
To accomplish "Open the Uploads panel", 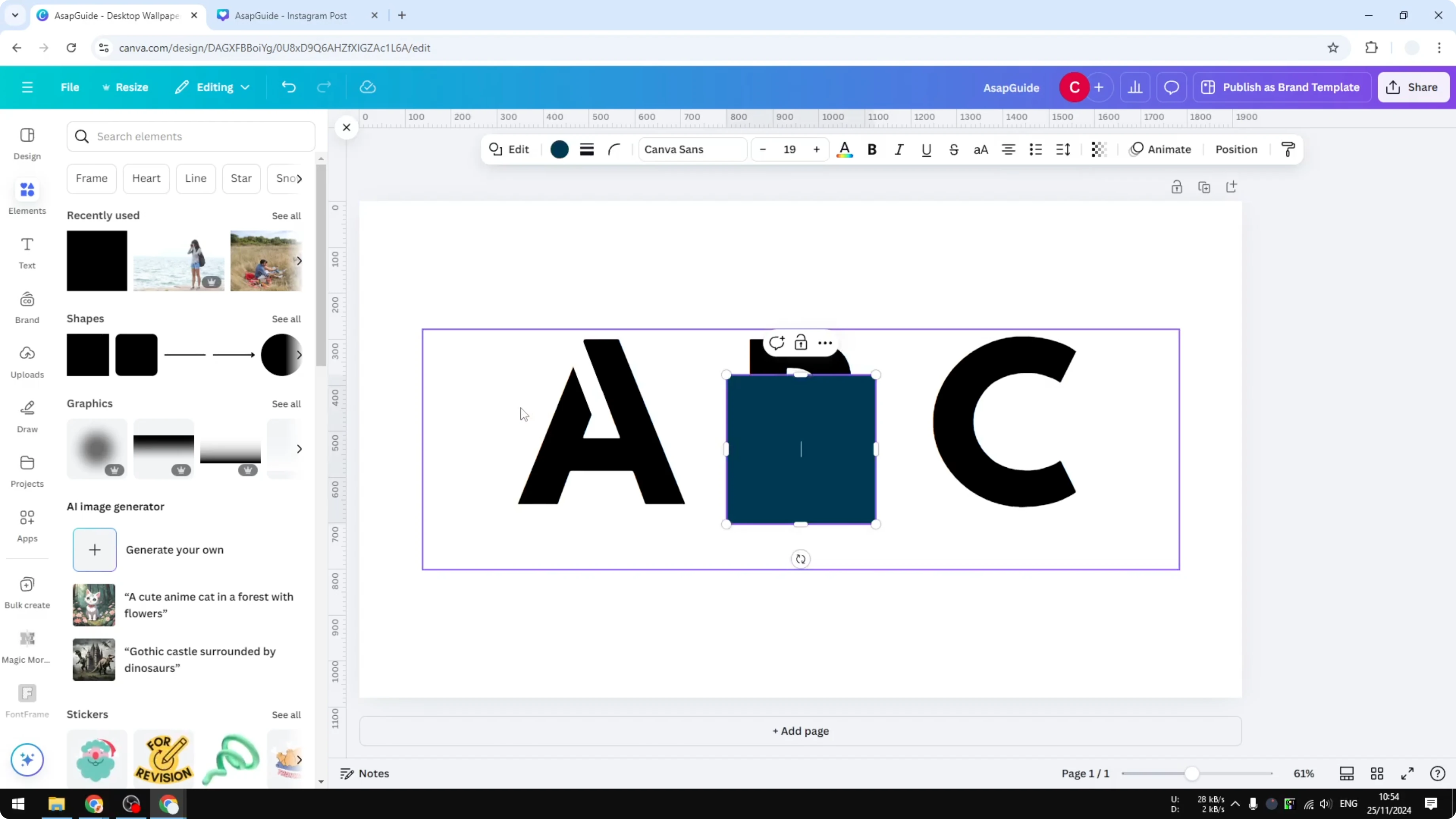I will (27, 362).
